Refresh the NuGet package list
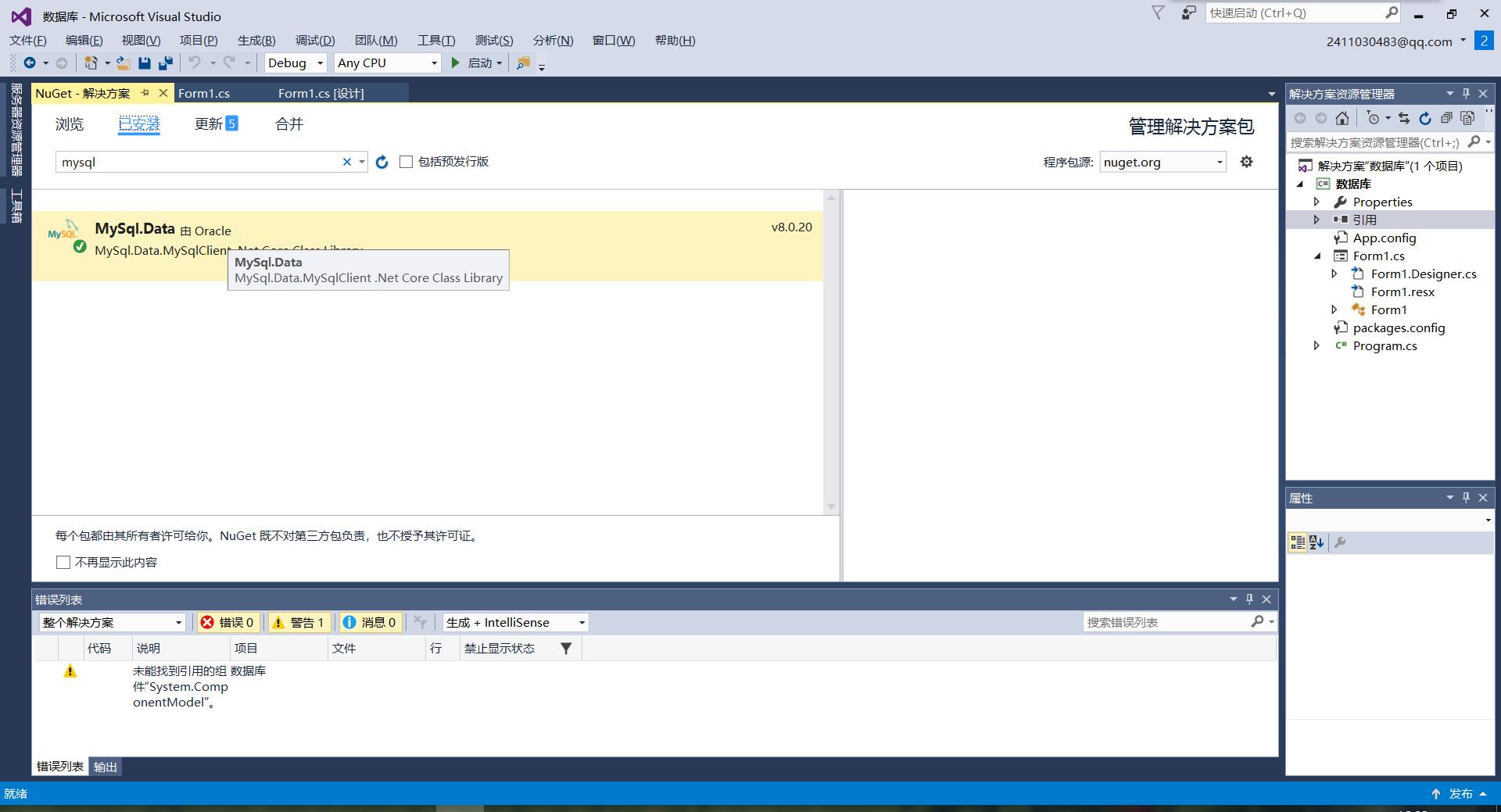Screen dimensions: 1501x812 (x=382, y=162)
